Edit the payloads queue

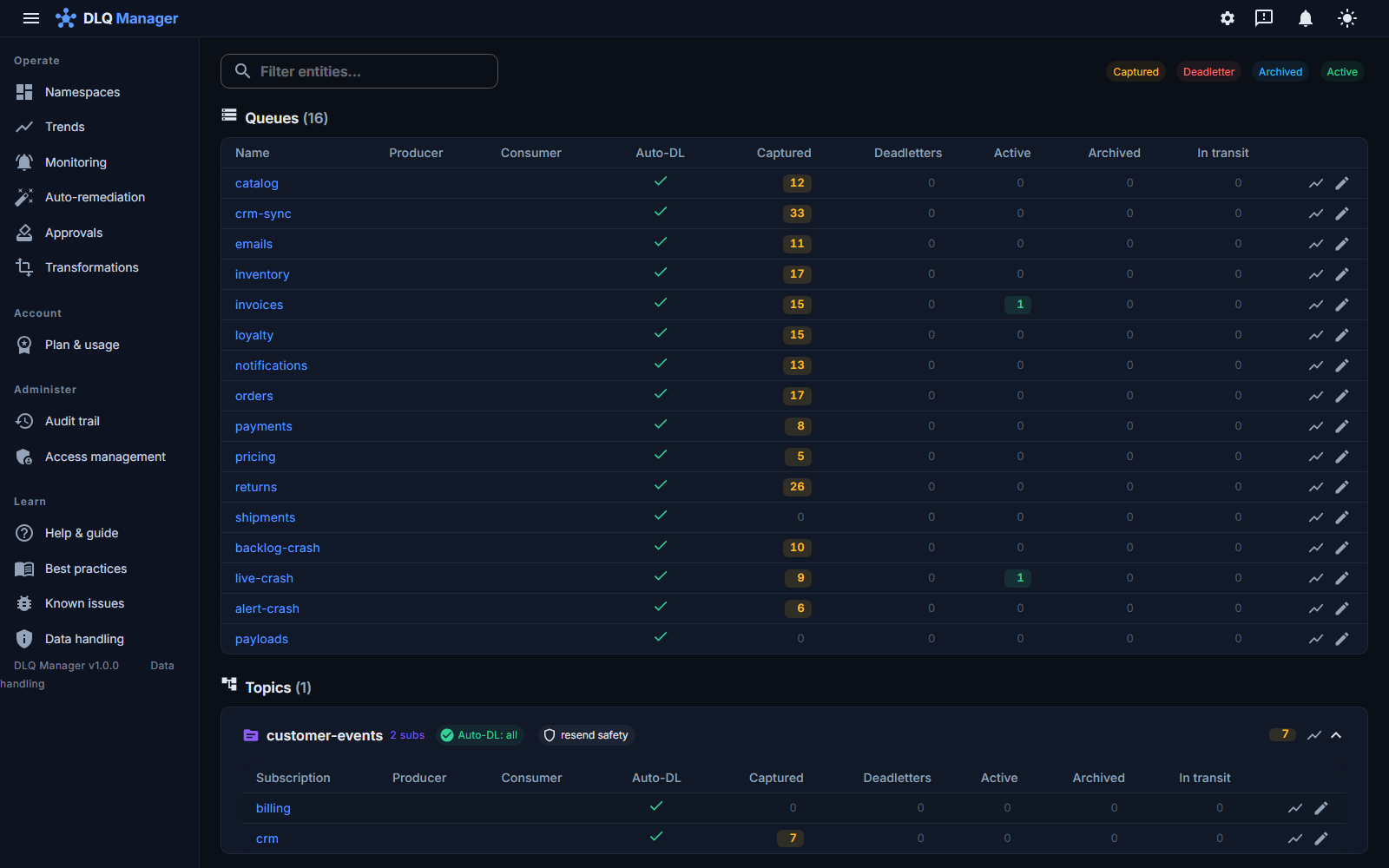[1342, 639]
